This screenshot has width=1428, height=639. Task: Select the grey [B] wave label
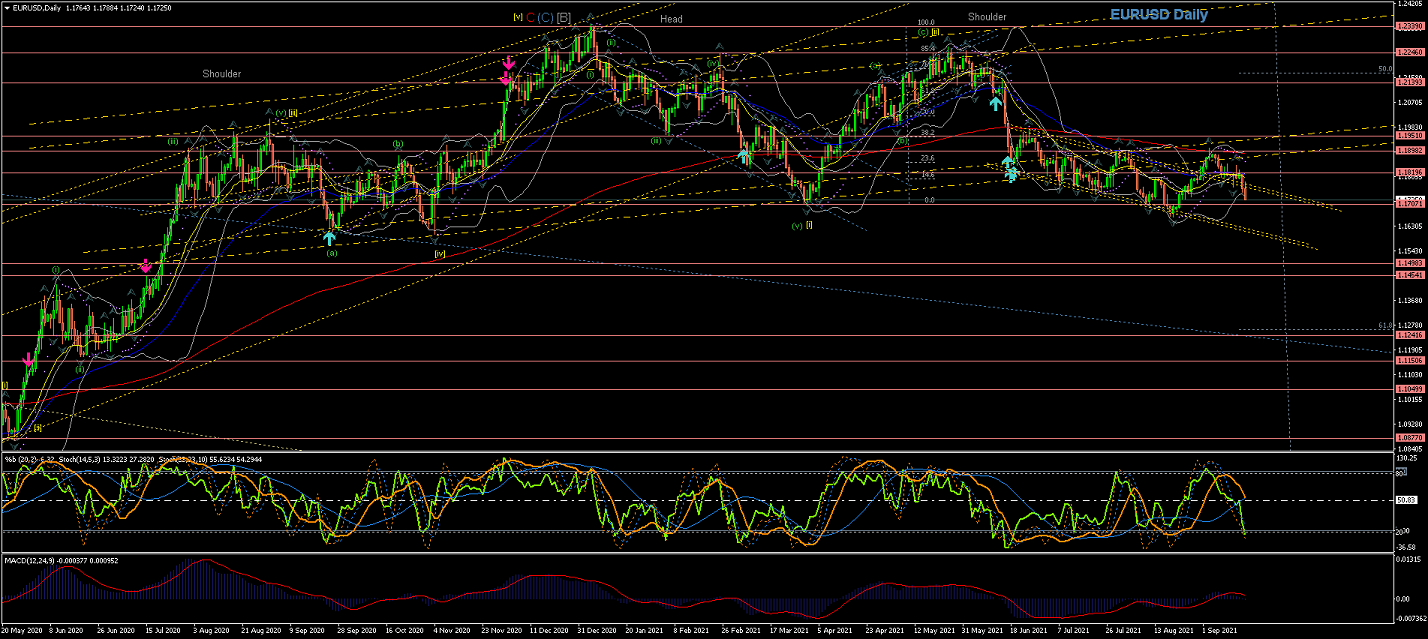pyautogui.click(x=564, y=17)
